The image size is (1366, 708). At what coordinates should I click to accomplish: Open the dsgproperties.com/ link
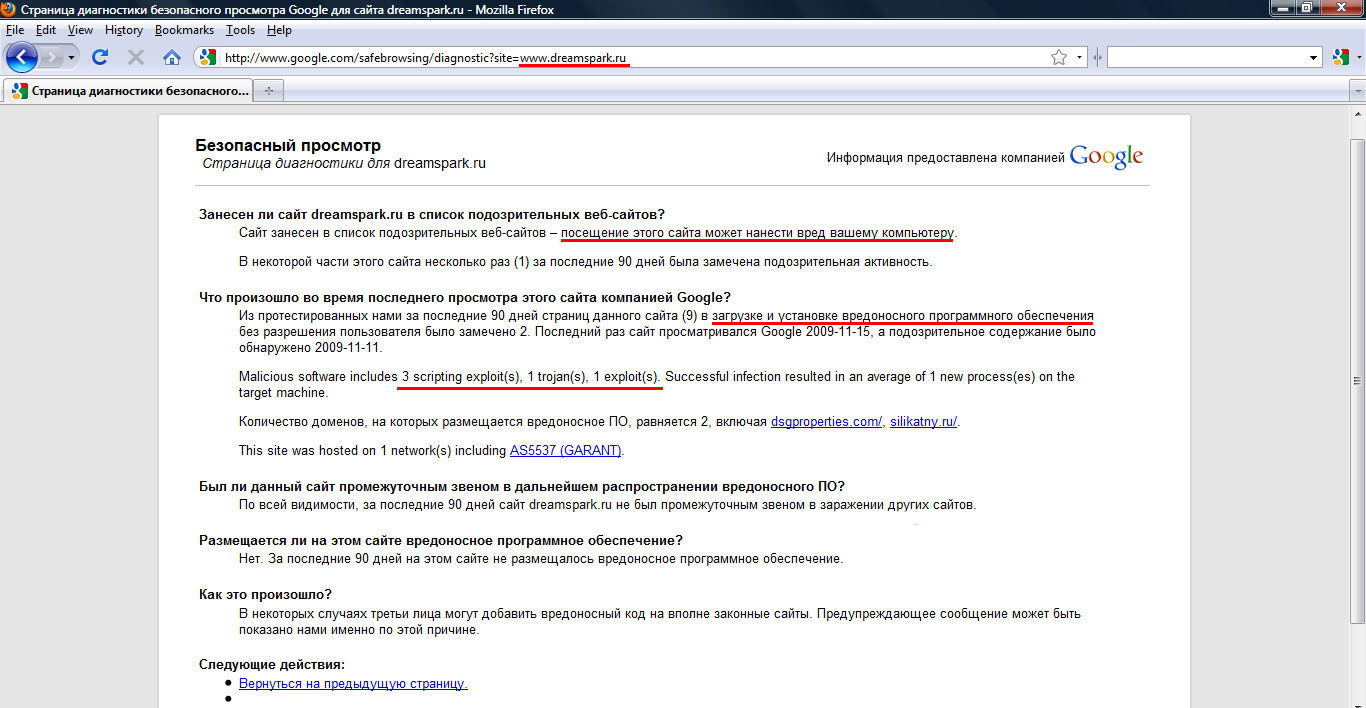click(x=827, y=421)
